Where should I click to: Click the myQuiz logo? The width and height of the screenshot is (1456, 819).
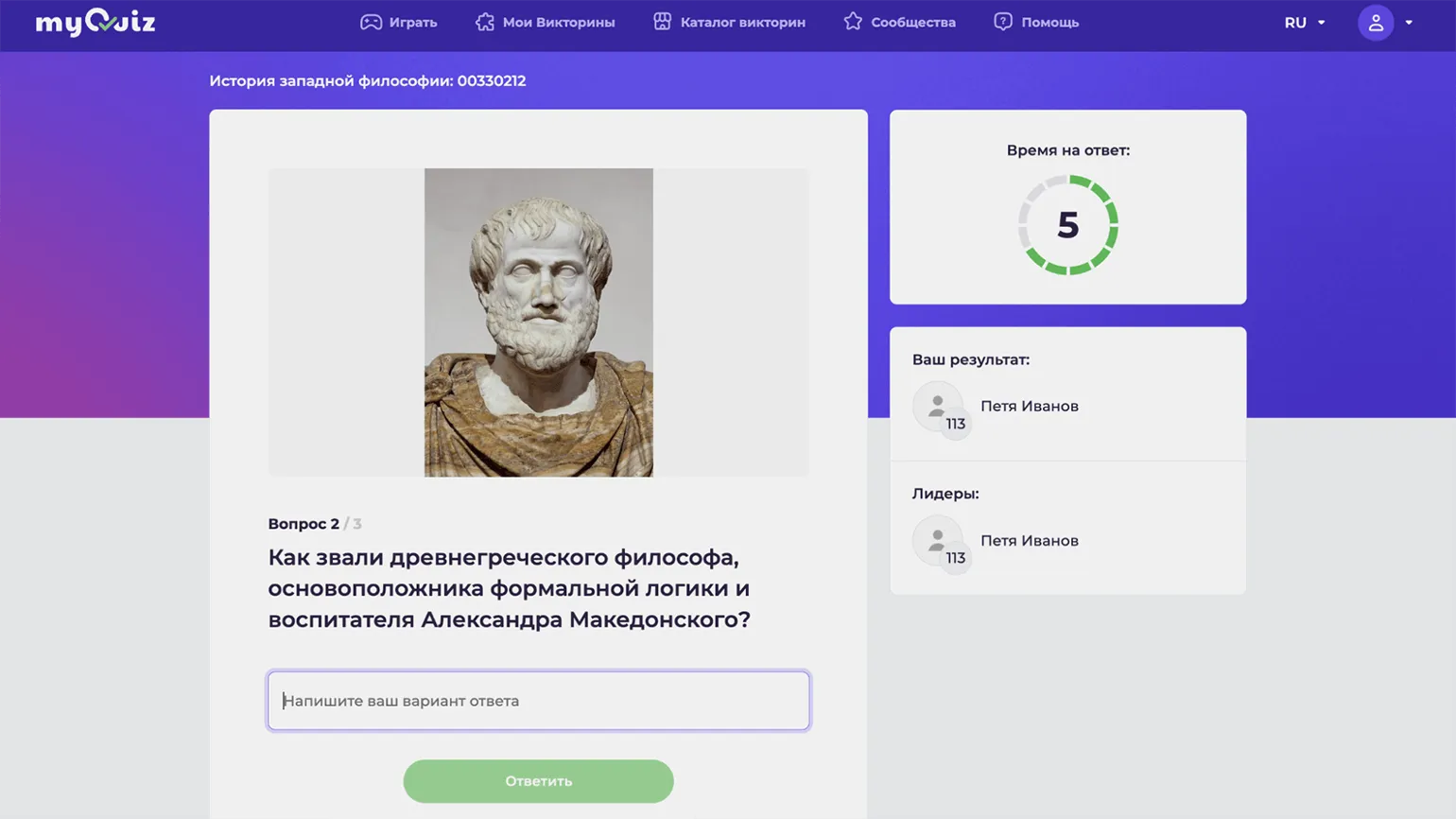[95, 22]
